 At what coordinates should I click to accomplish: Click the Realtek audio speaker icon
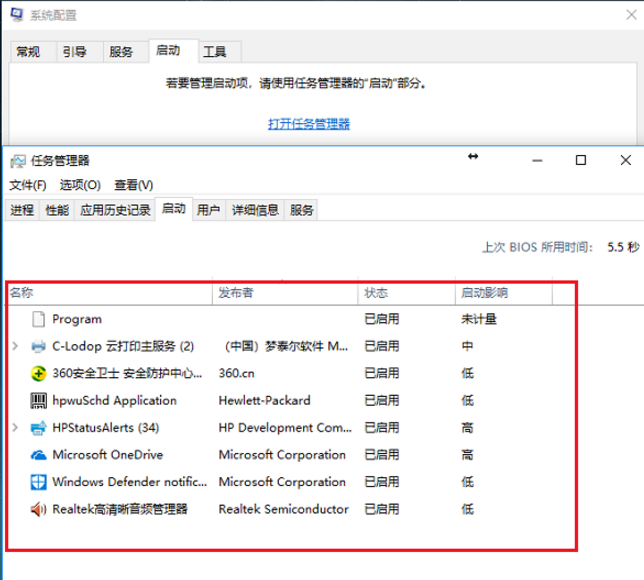(x=38, y=509)
